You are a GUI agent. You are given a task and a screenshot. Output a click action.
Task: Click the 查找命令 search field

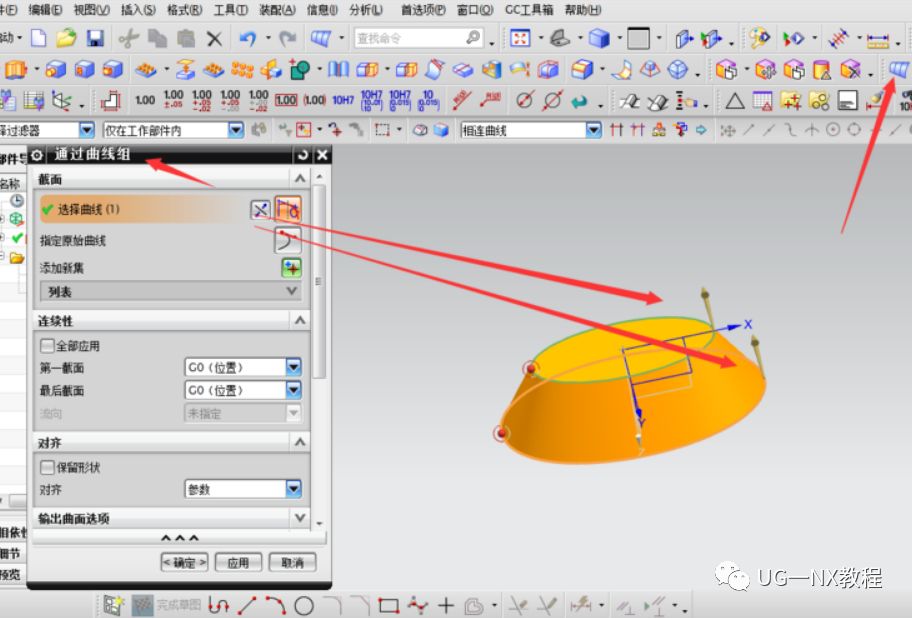click(419, 38)
